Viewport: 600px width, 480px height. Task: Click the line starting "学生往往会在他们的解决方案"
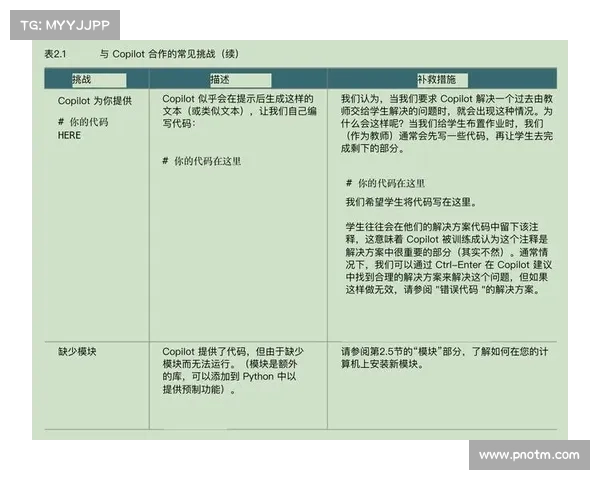442,227
